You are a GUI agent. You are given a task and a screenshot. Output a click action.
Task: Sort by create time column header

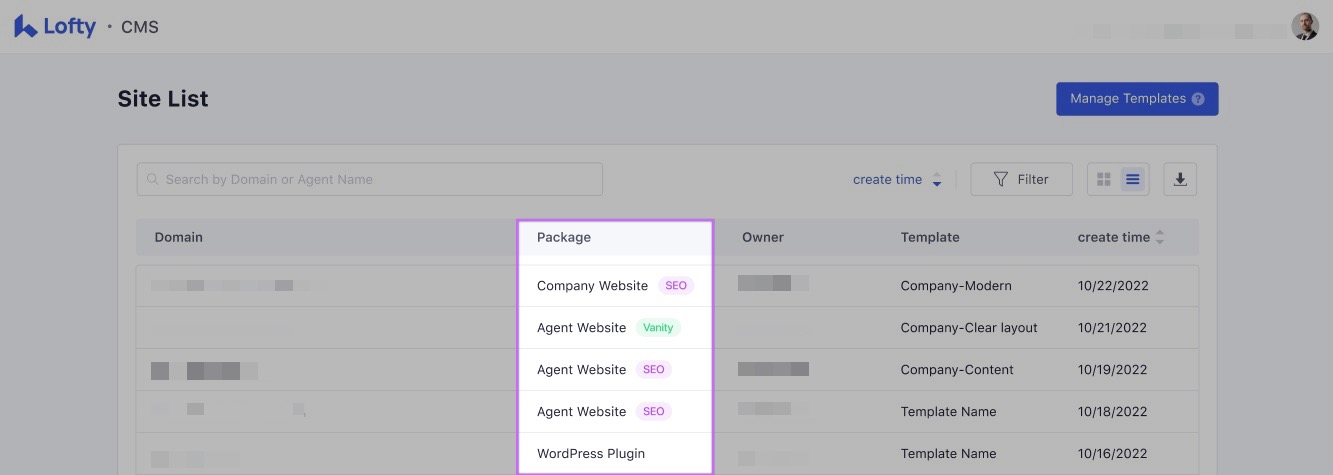[1121, 238]
